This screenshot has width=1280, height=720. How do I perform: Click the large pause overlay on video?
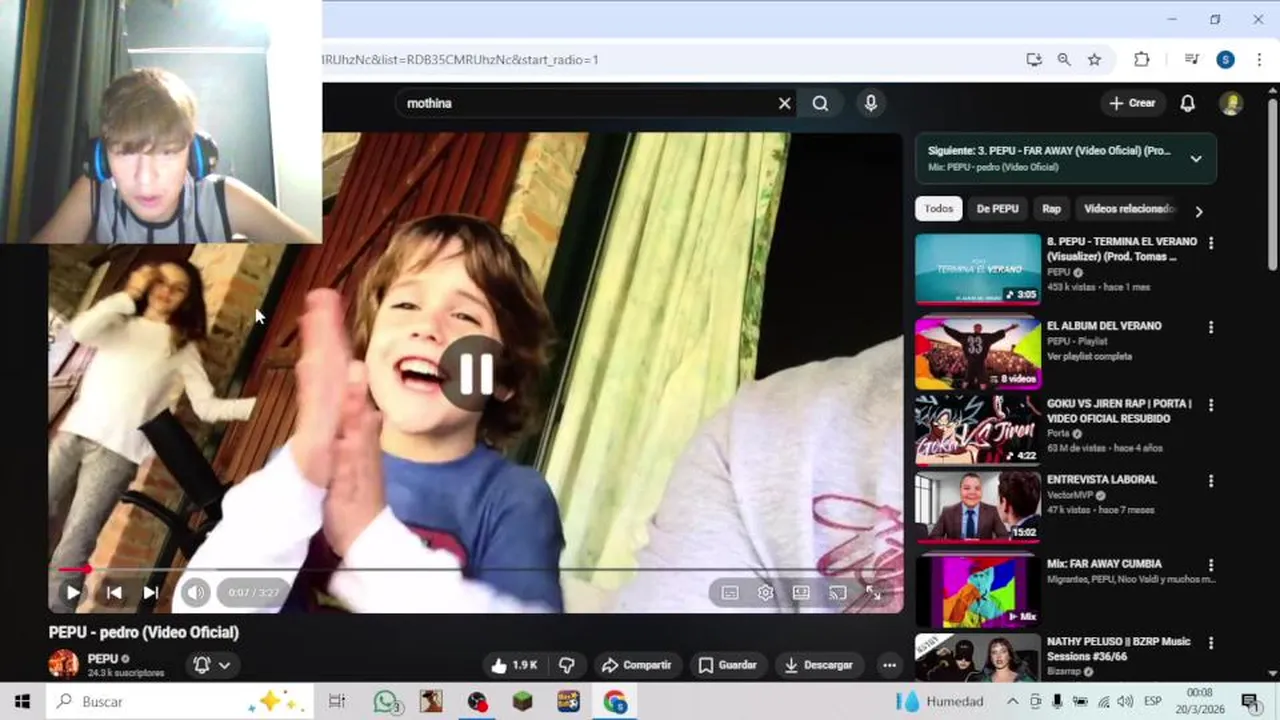[x=476, y=374]
